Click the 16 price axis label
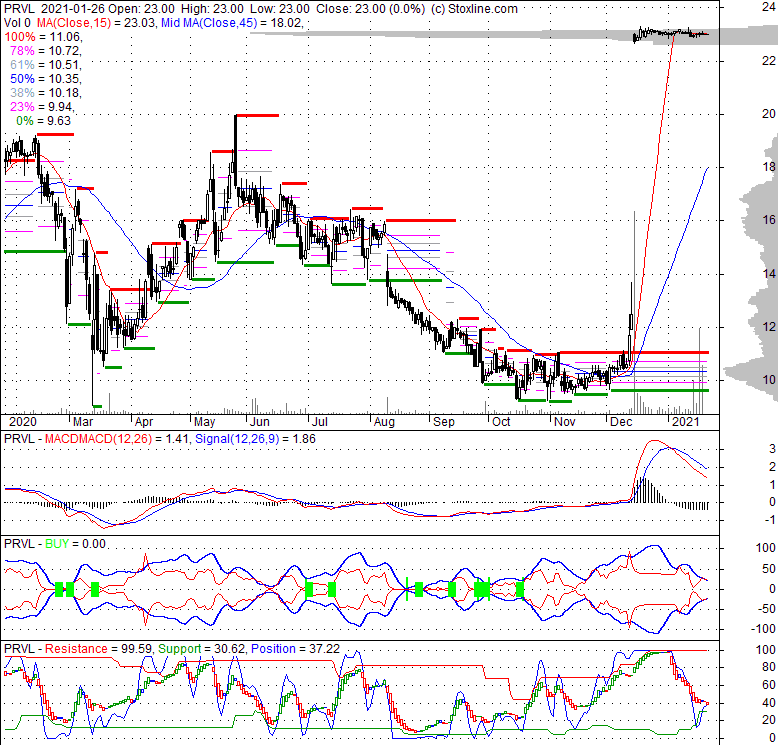The width and height of the screenshot is (780, 745). pyautogui.click(x=769, y=220)
